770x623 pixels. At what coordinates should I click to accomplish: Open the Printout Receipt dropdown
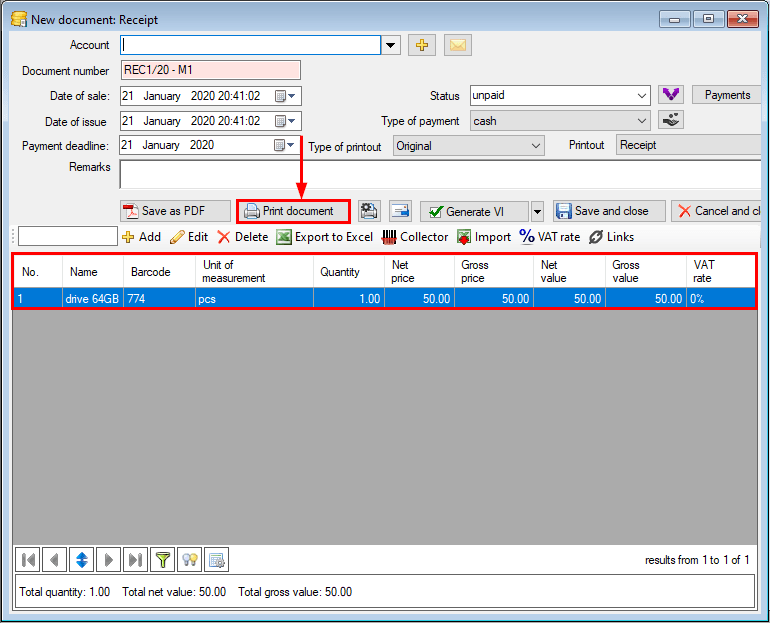pyautogui.click(x=688, y=145)
